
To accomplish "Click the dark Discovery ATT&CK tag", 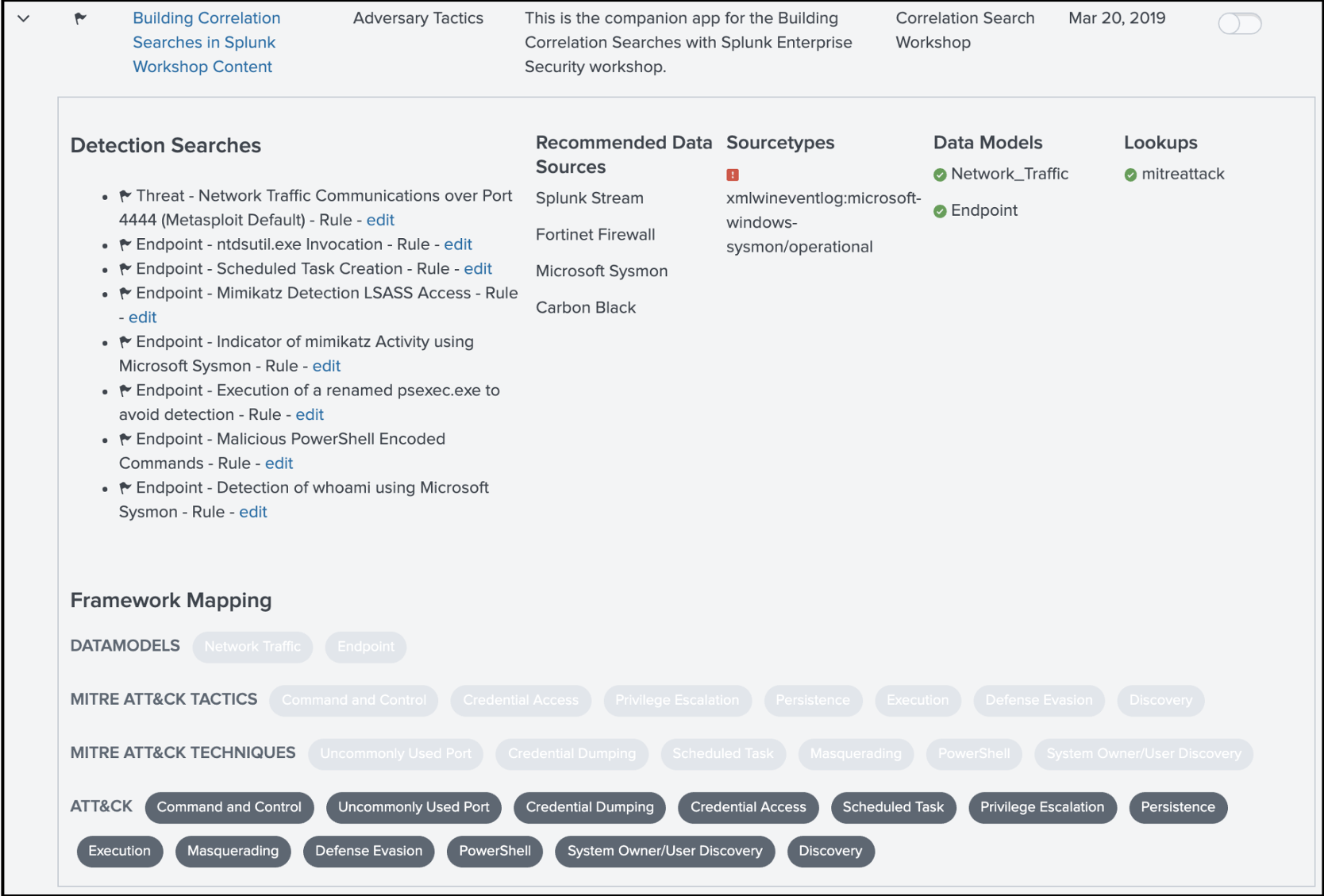I will click(830, 851).
